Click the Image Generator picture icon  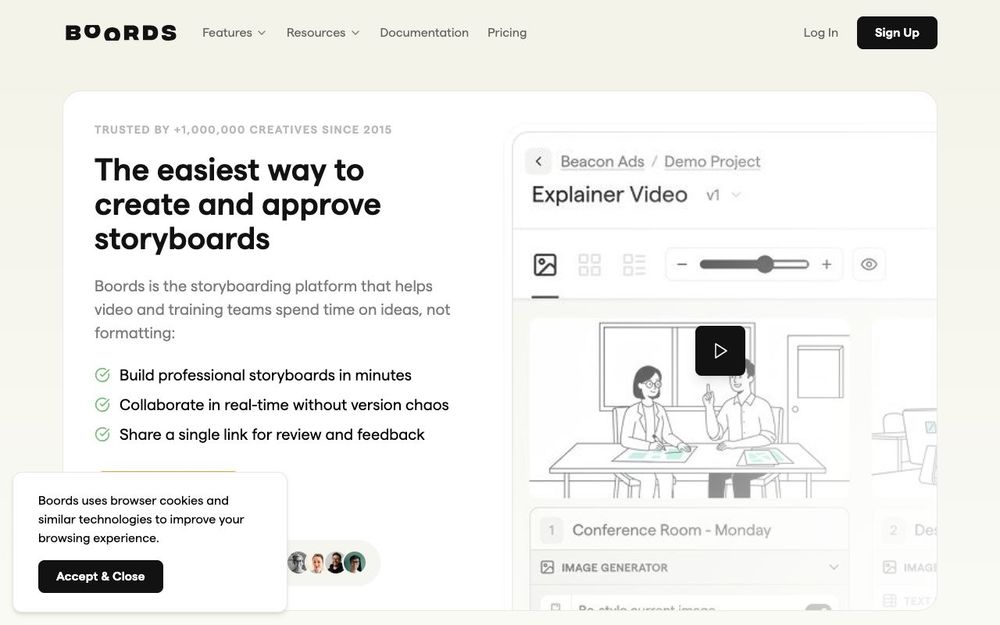click(547, 567)
